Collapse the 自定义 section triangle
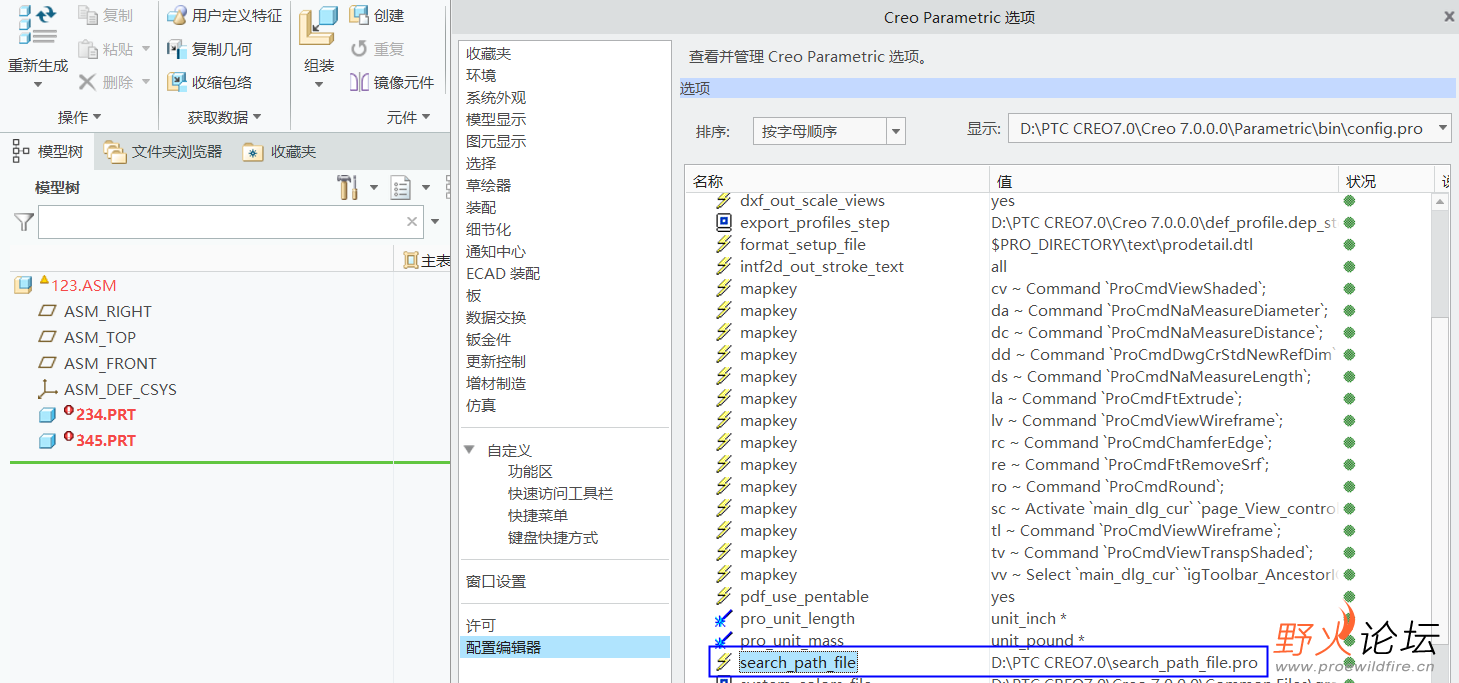Viewport: 1459px width, 683px height. tap(470, 450)
